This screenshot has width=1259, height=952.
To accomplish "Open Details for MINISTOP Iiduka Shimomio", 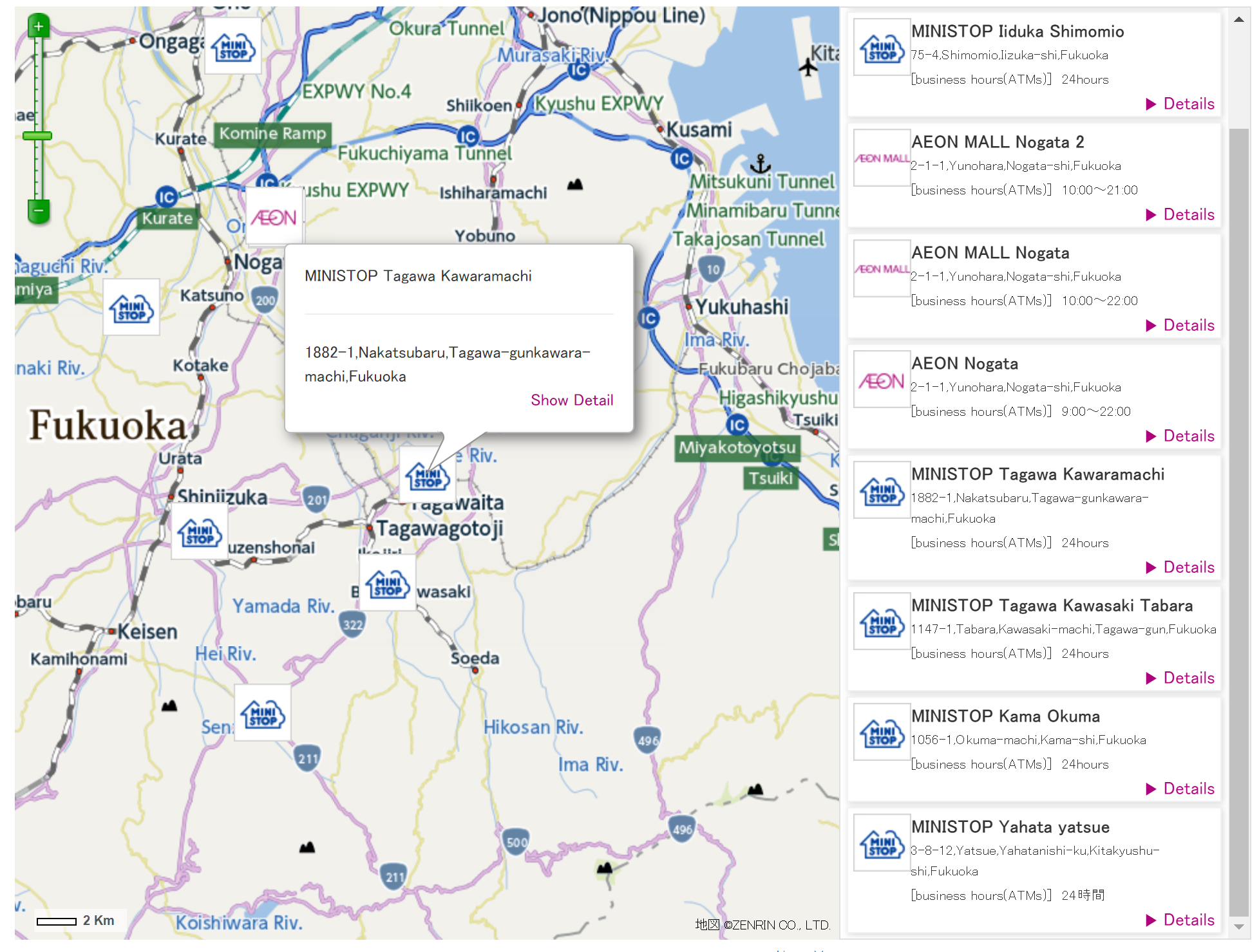I will 1180,104.
